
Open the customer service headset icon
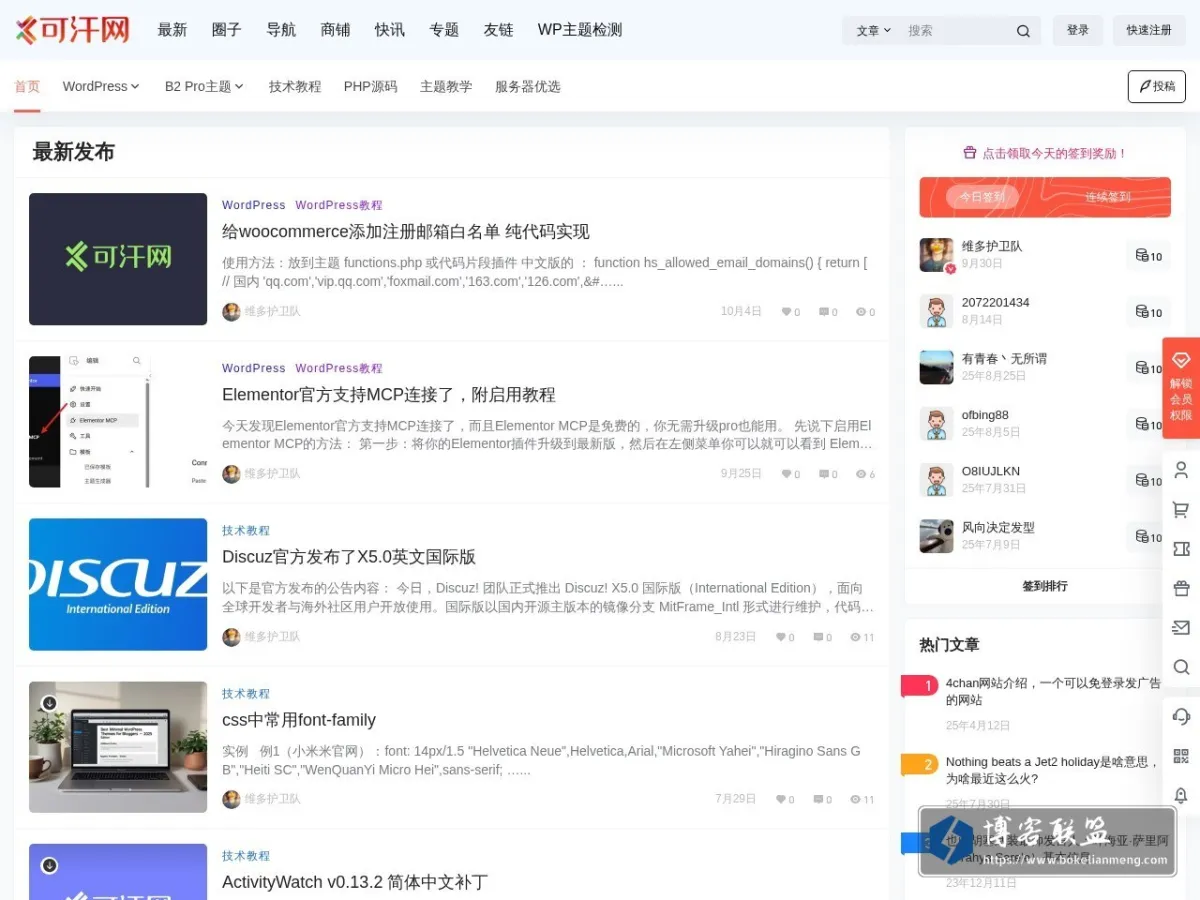coord(1181,717)
